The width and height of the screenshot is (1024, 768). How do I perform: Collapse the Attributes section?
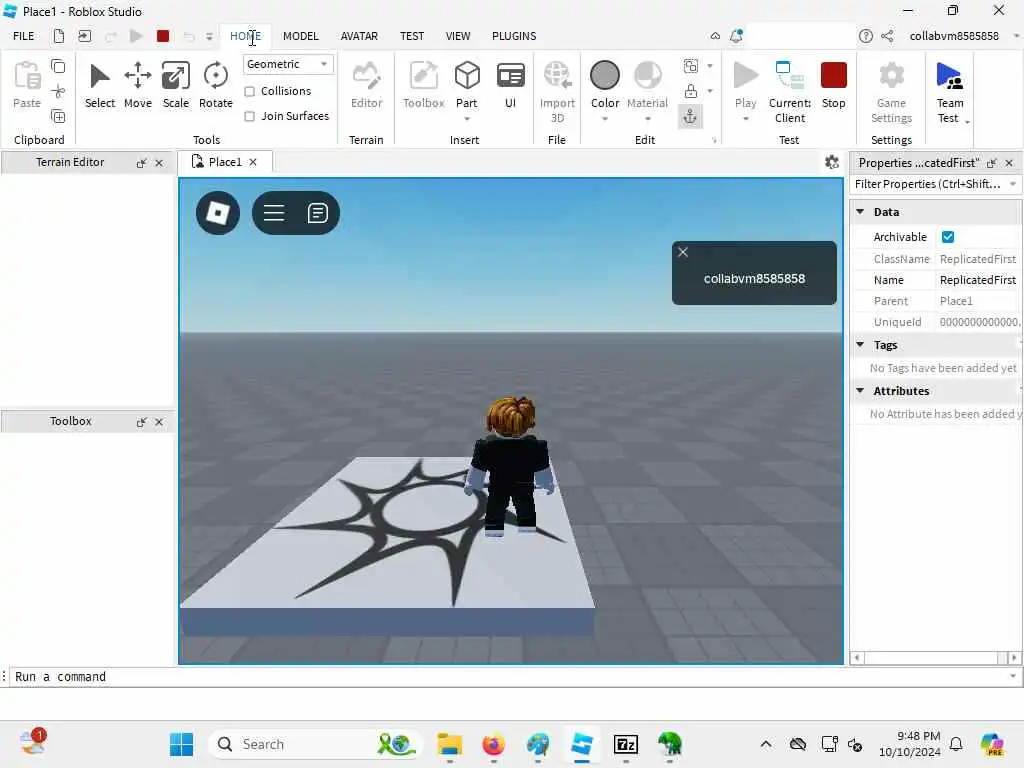pos(860,391)
